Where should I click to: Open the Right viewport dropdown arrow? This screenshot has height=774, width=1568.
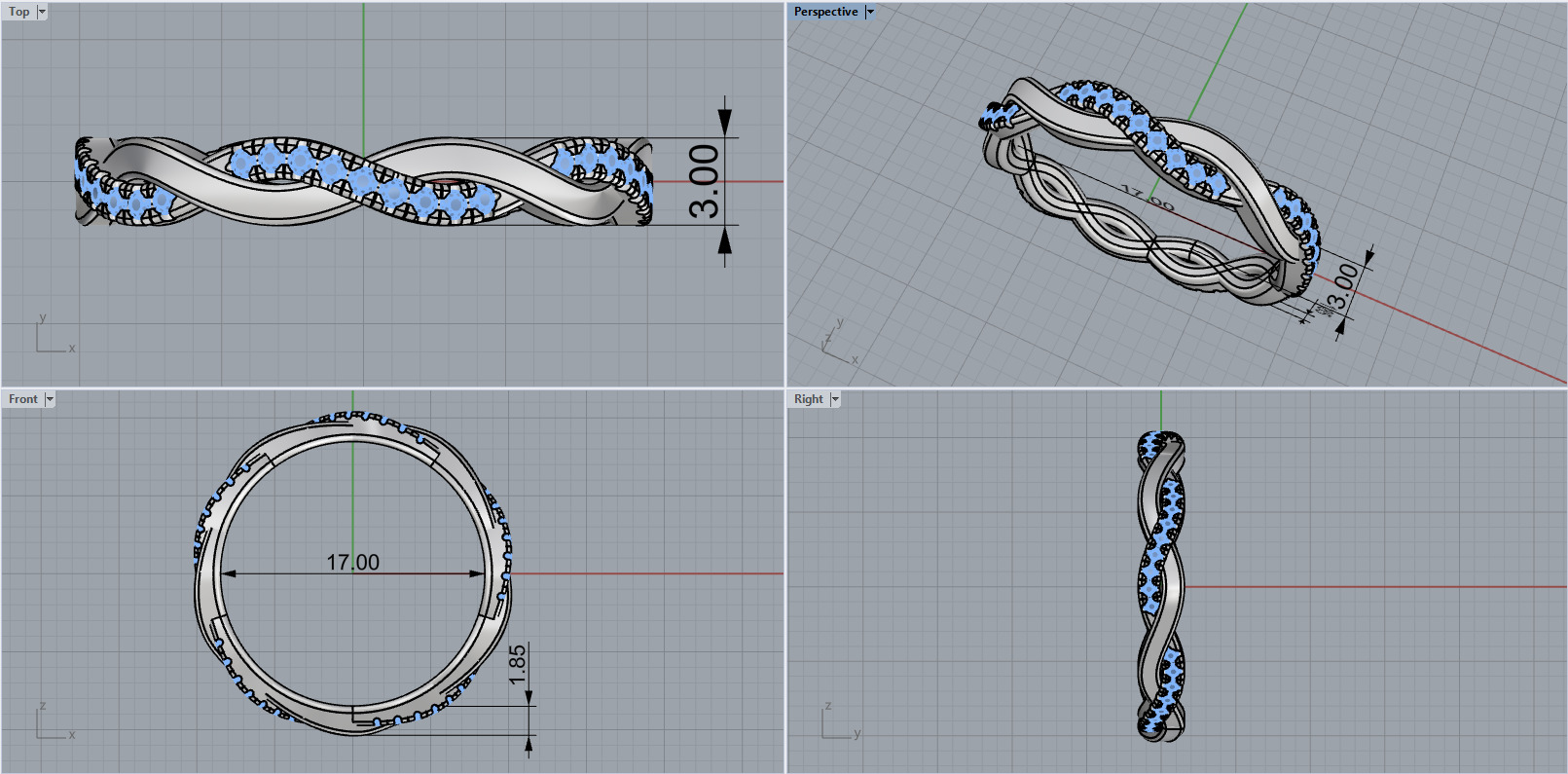click(x=835, y=399)
